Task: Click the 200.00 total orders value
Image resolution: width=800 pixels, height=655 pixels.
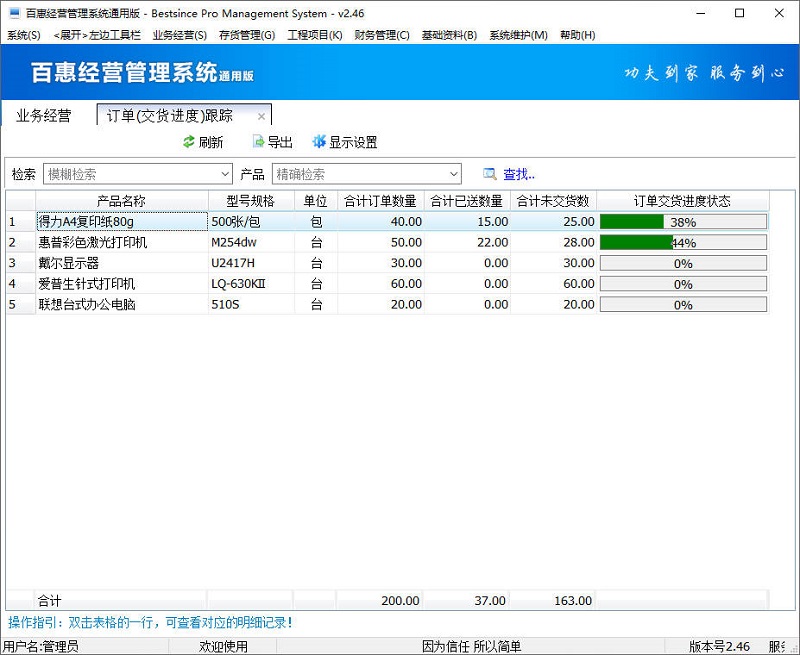Action: (400, 601)
